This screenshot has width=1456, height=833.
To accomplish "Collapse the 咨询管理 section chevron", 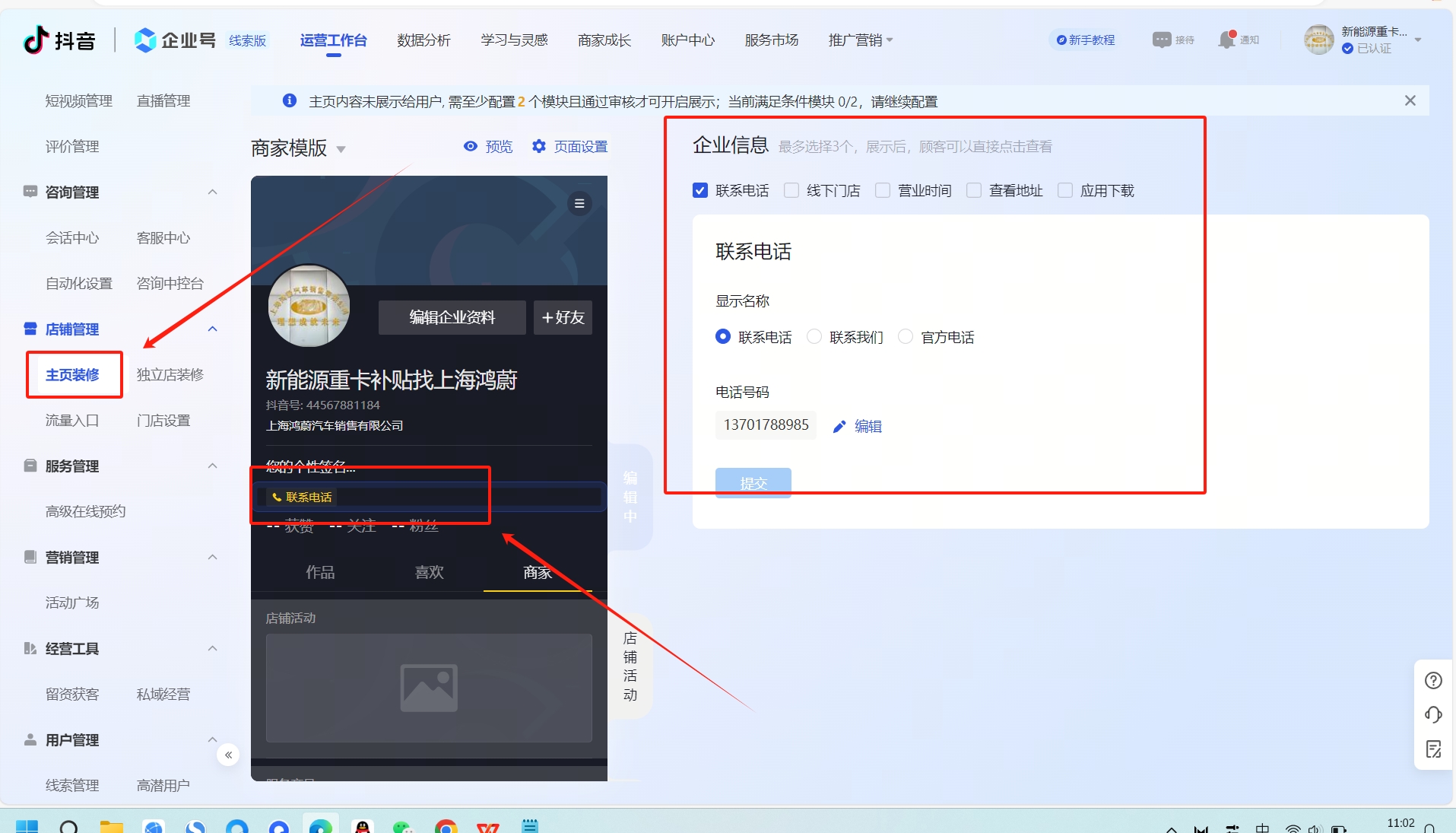I will [x=213, y=192].
